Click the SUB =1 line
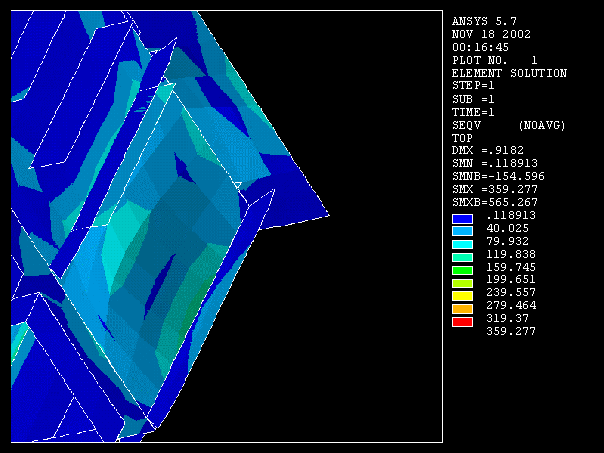 (x=473, y=99)
